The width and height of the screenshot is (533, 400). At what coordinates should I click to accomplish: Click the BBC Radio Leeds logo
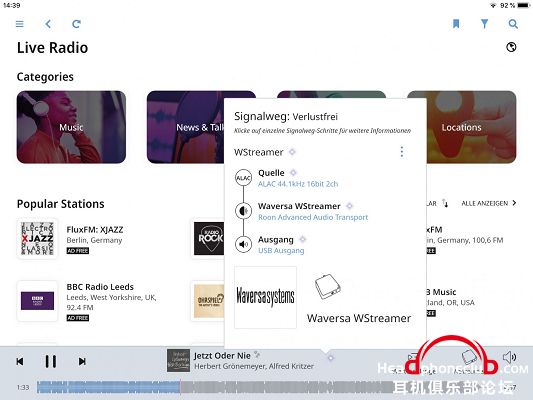click(x=37, y=301)
